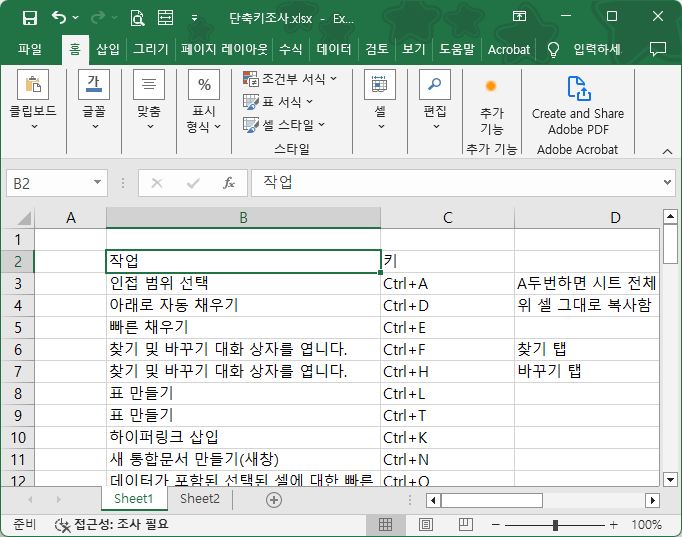Image resolution: width=682 pixels, height=537 pixels.
Task: Save the workbook with the disk icon
Action: (x=30, y=18)
